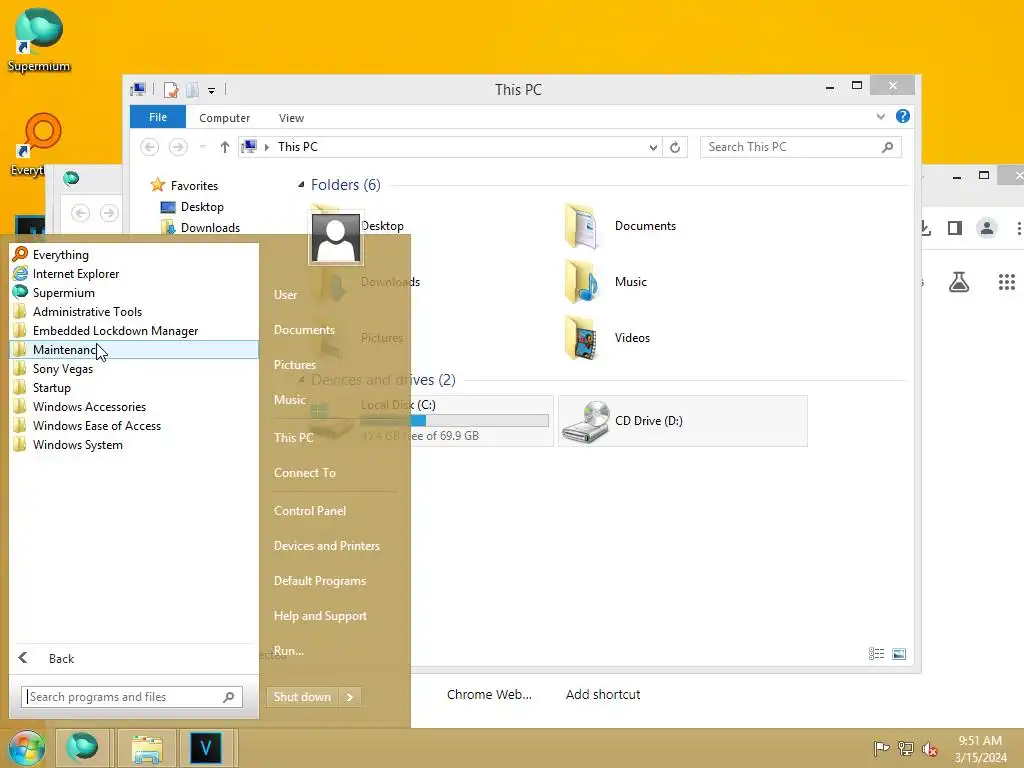
Task: Expand the Administrative Tools folder
Action: click(x=134, y=312)
